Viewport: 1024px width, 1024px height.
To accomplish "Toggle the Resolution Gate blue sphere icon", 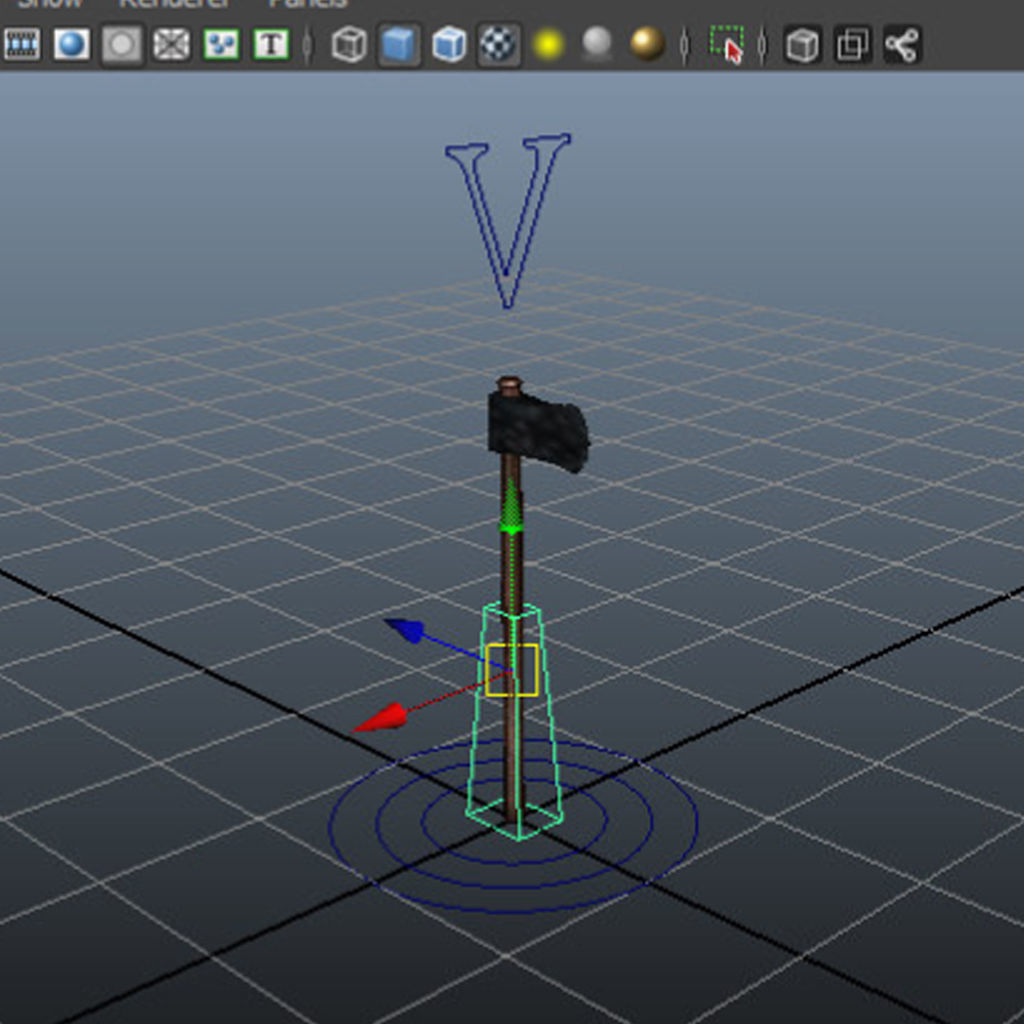I will click(x=71, y=45).
